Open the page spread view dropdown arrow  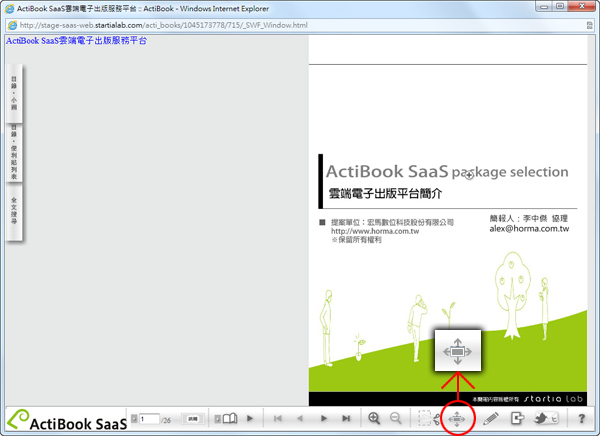(x=217, y=419)
